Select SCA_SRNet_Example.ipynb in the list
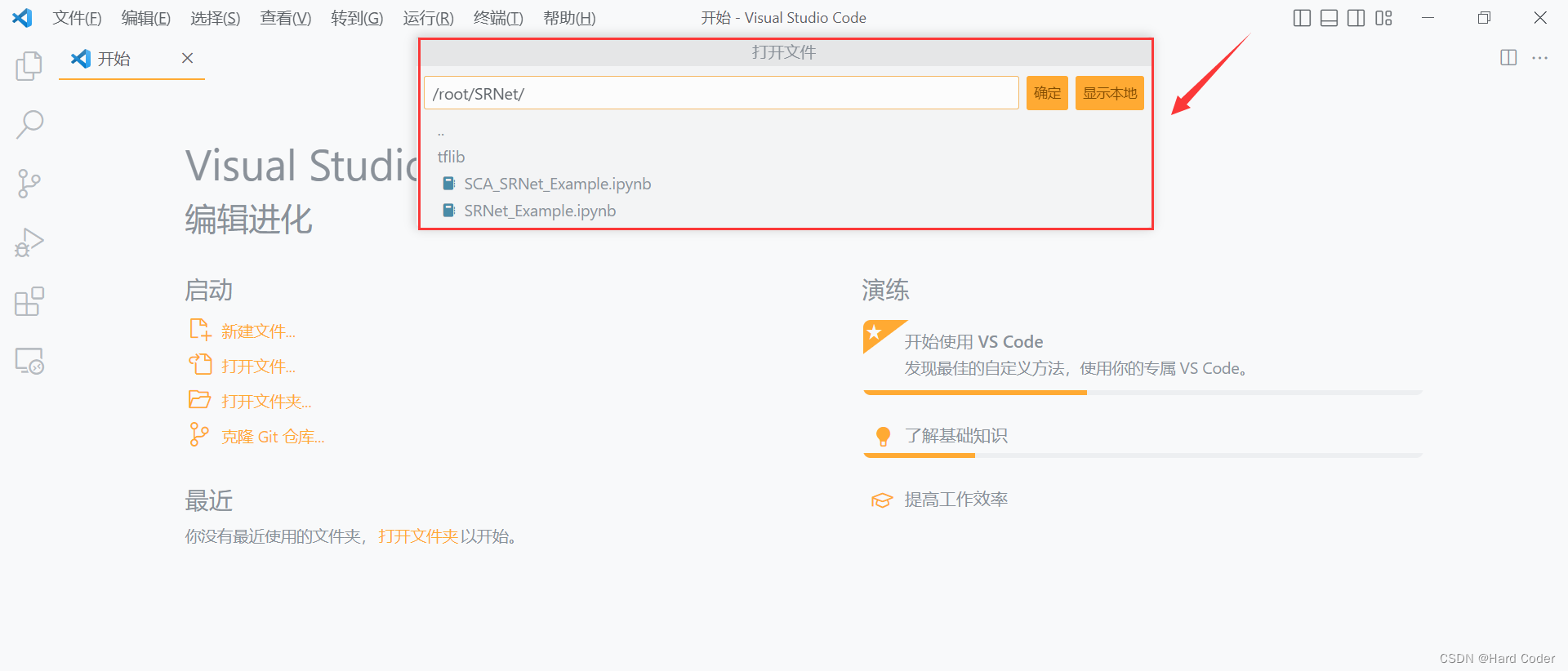The image size is (1568, 671). (x=784, y=184)
